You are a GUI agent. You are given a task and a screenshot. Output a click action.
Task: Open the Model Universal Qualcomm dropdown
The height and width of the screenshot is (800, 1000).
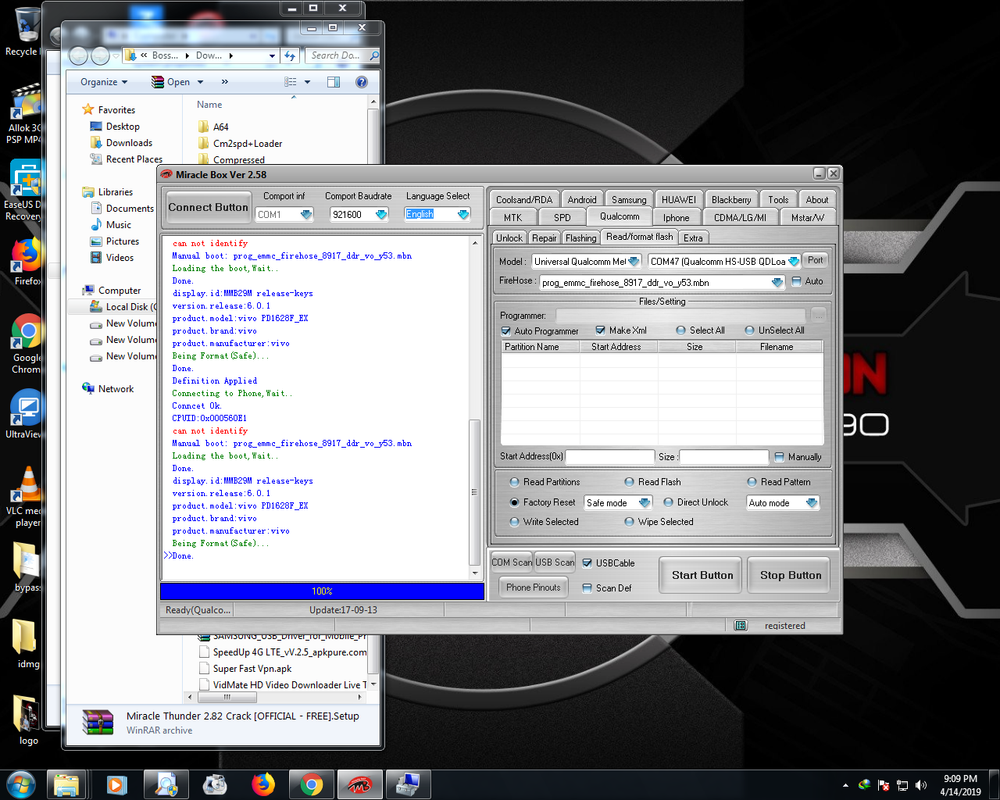click(634, 261)
